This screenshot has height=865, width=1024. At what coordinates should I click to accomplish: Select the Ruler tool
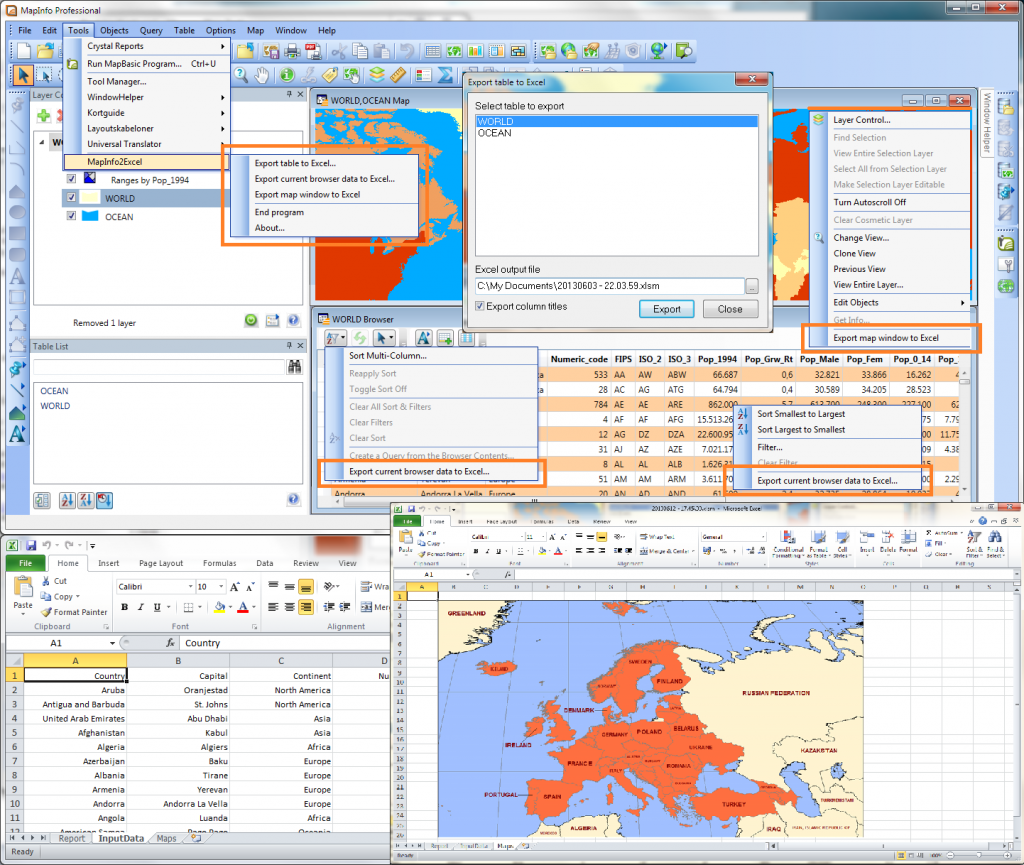click(x=397, y=75)
